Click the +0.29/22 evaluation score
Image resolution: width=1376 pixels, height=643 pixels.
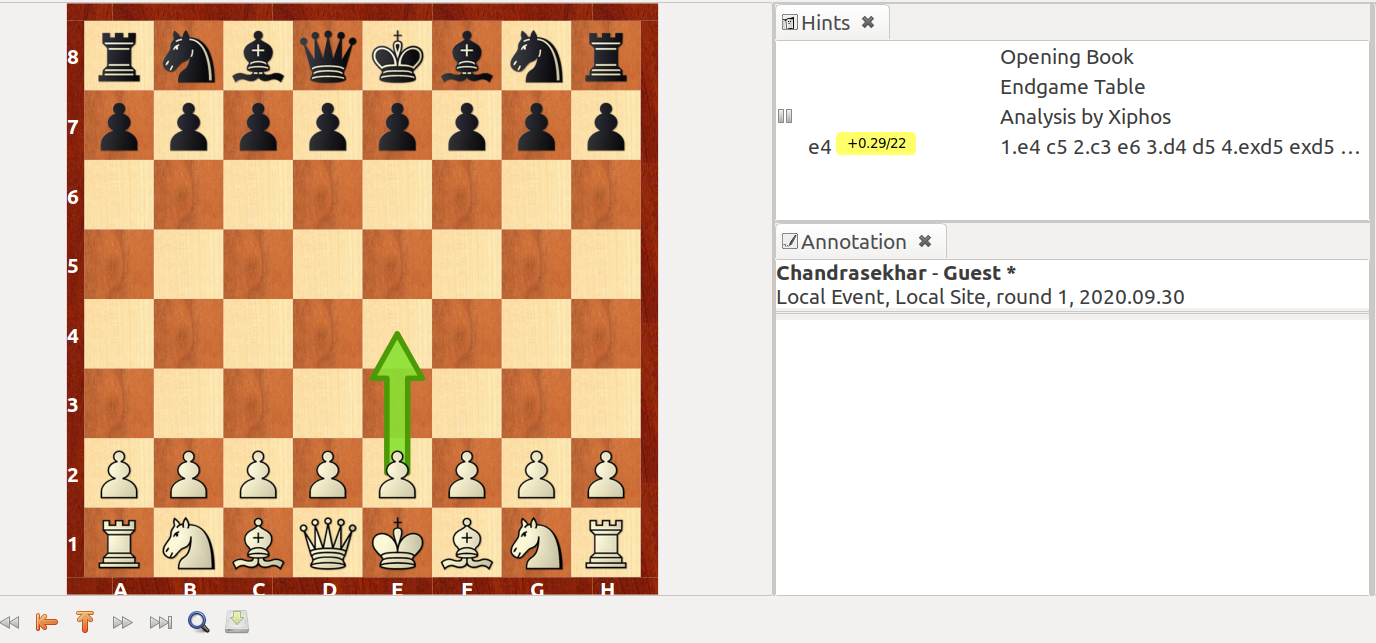pyautogui.click(x=877, y=143)
